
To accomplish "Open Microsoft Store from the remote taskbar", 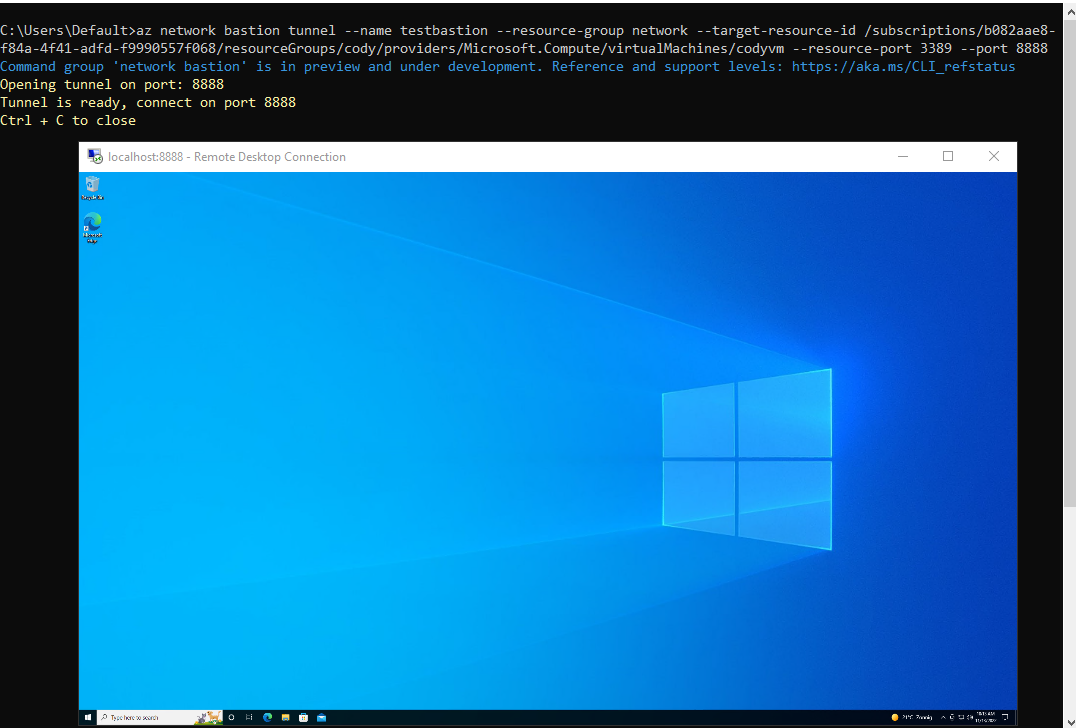I will point(303,717).
